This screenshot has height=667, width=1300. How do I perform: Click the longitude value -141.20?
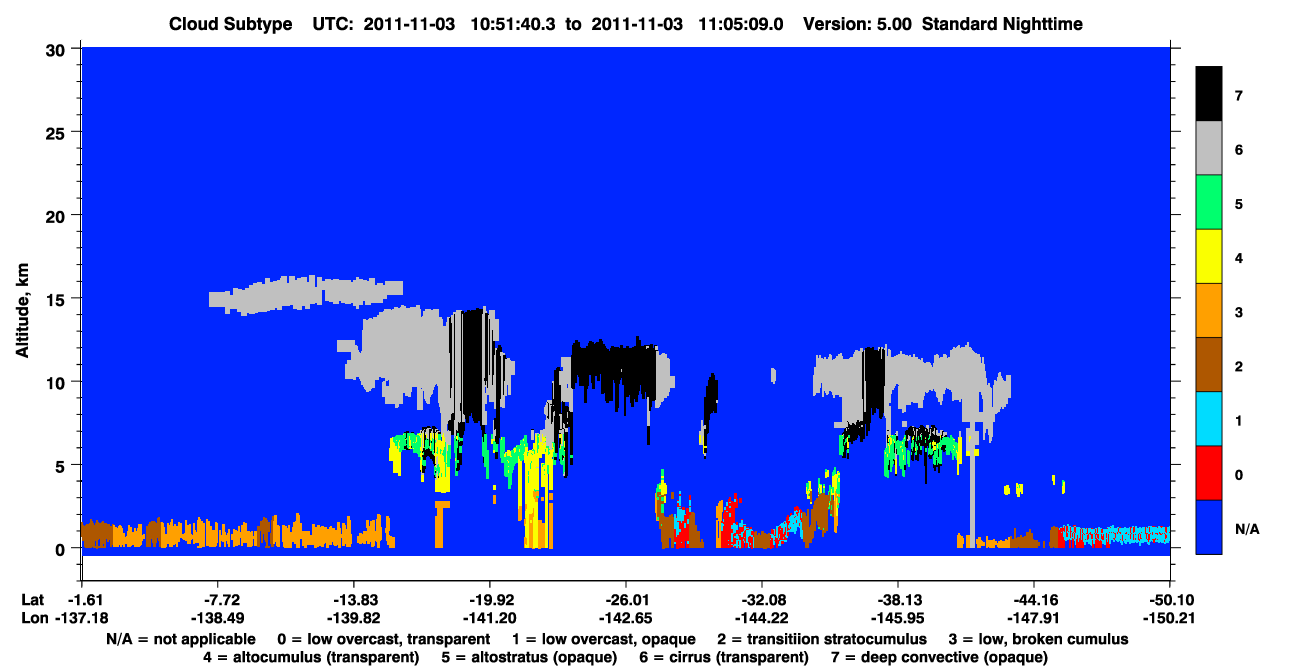[489, 618]
